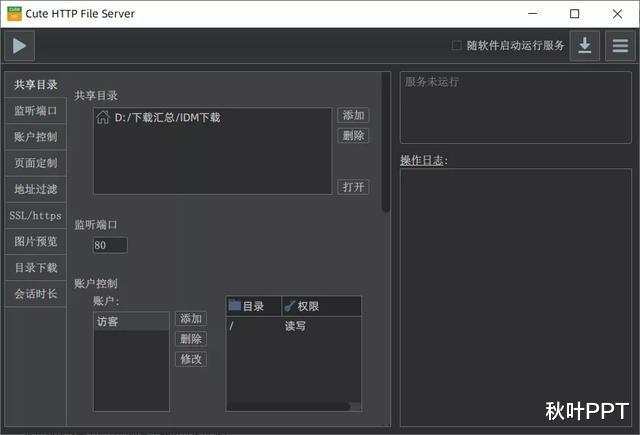
Task: Click the download arrow icon in the toolbar
Action: click(x=584, y=46)
